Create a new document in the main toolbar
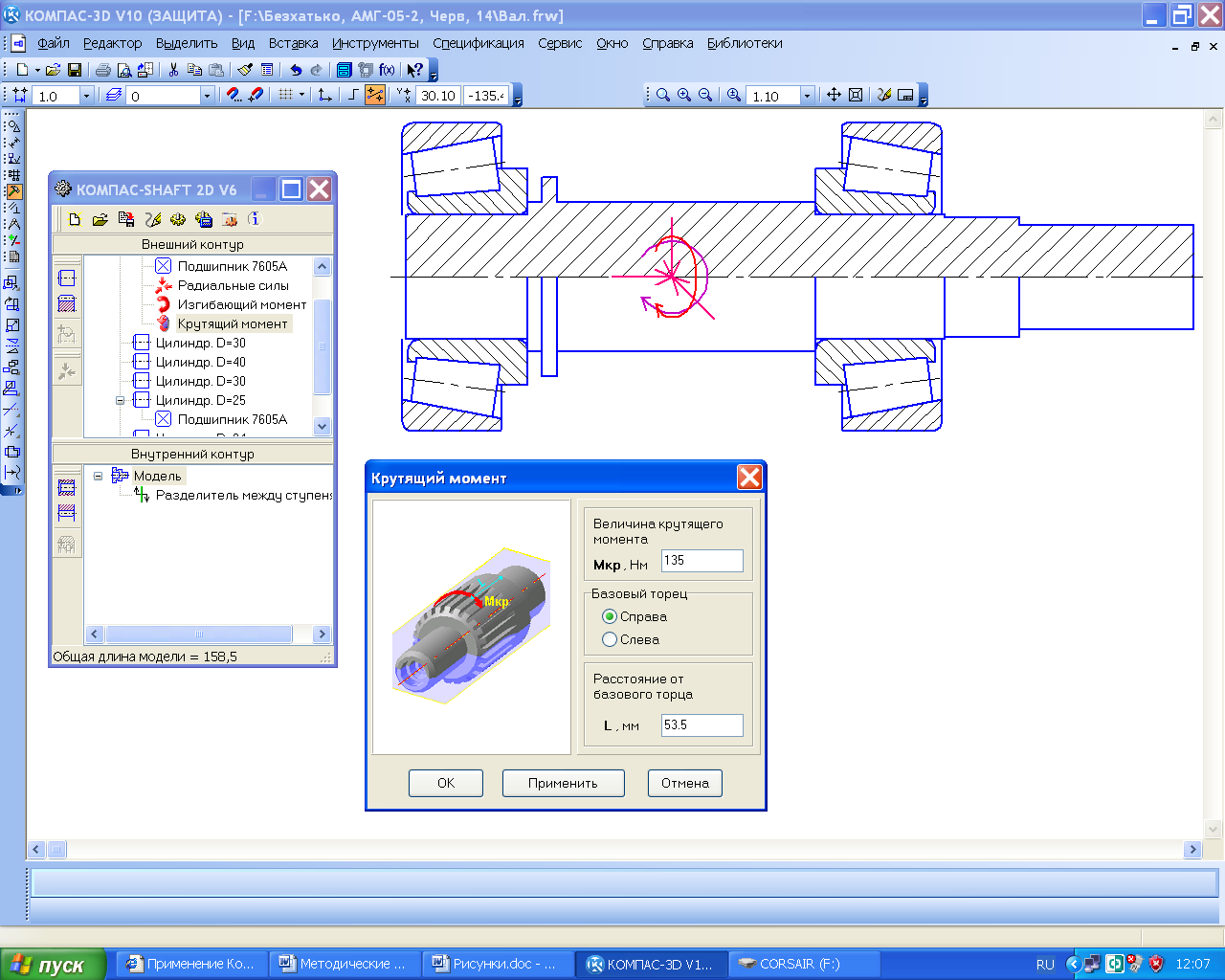The width and height of the screenshot is (1225, 980). coord(22,70)
